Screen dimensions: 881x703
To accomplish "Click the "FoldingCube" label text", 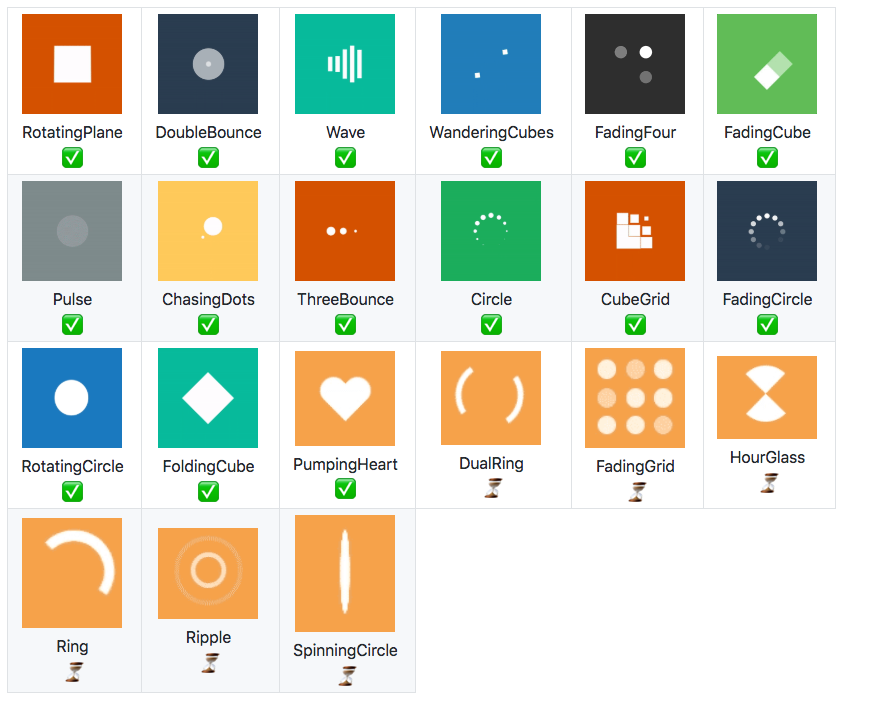I will (208, 466).
